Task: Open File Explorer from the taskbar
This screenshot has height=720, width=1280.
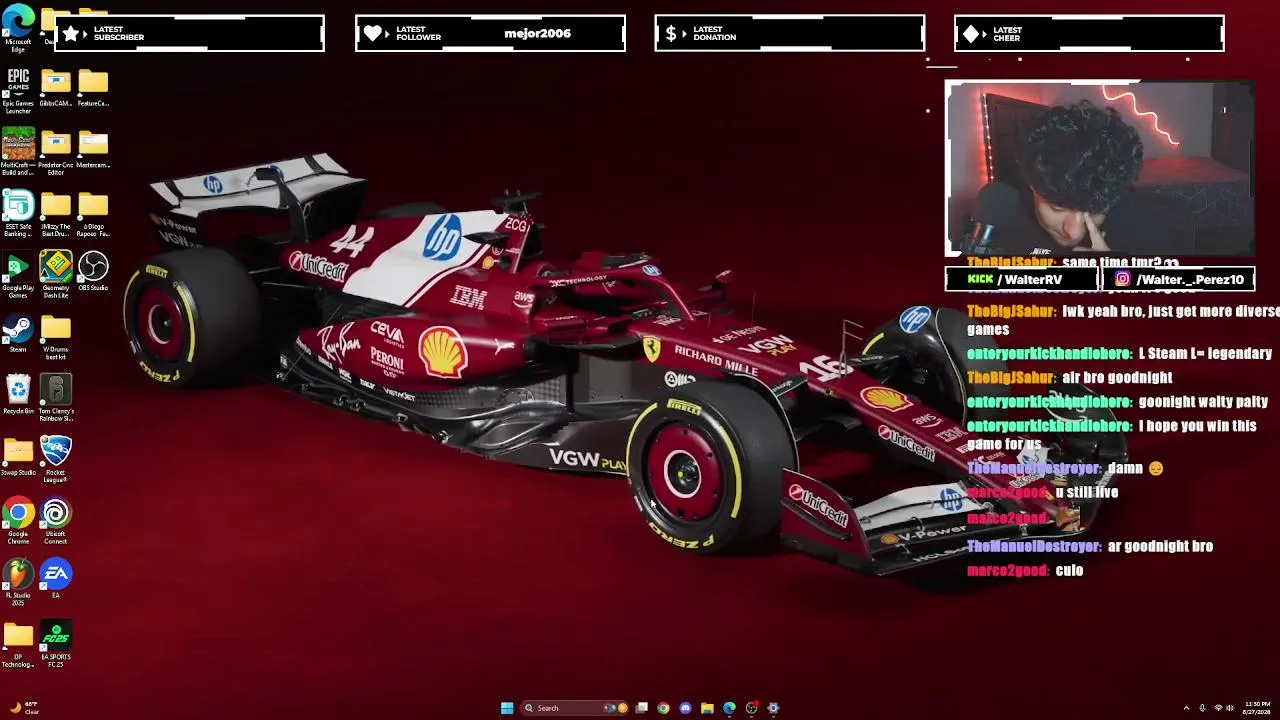Action: point(707,708)
